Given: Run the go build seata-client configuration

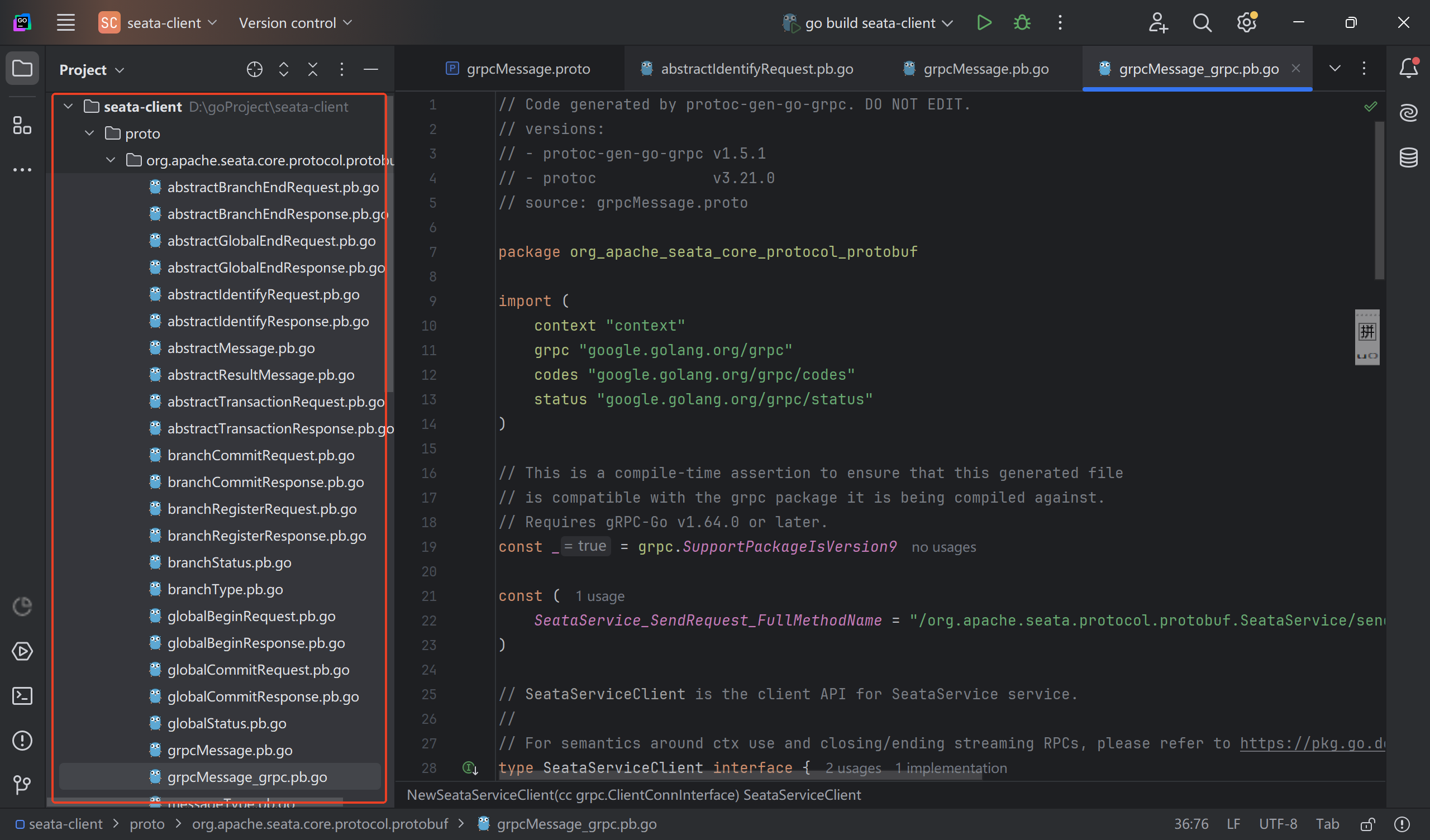Looking at the screenshot, I should pyautogui.click(x=984, y=23).
